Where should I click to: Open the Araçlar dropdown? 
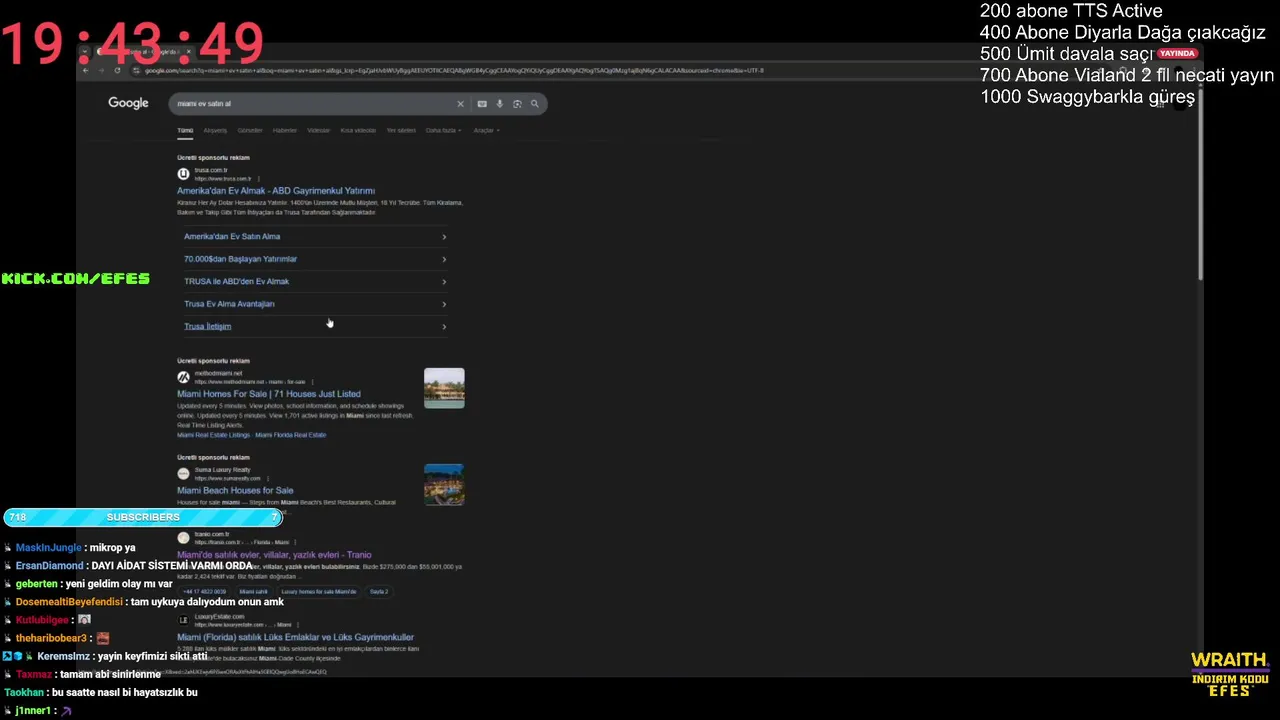(486, 130)
